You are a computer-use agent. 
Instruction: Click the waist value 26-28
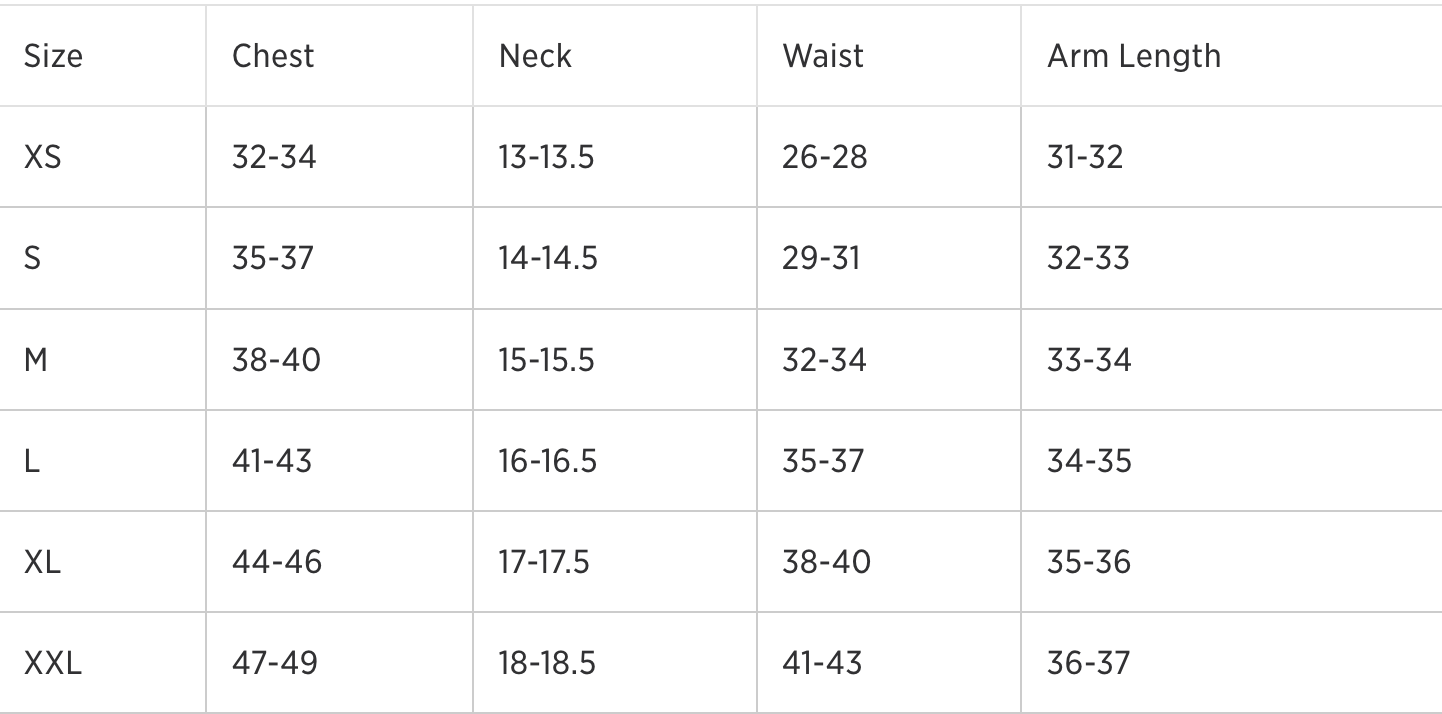(824, 157)
